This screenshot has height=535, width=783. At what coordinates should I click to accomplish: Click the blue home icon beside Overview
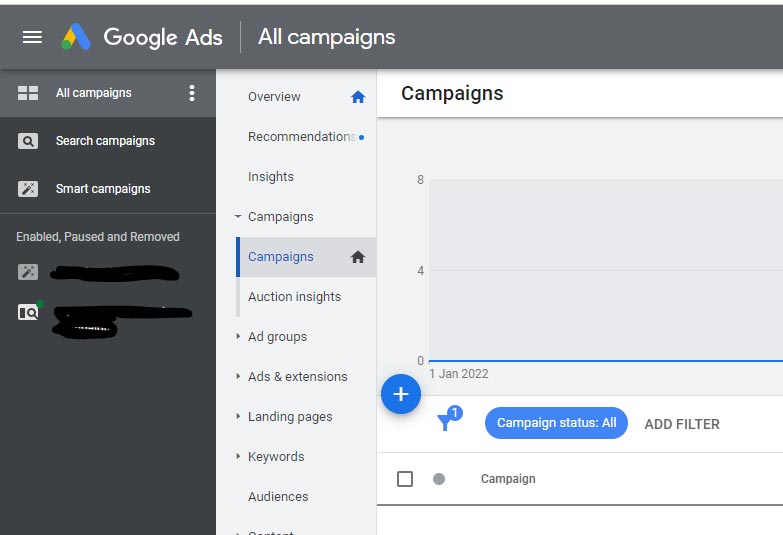point(358,97)
